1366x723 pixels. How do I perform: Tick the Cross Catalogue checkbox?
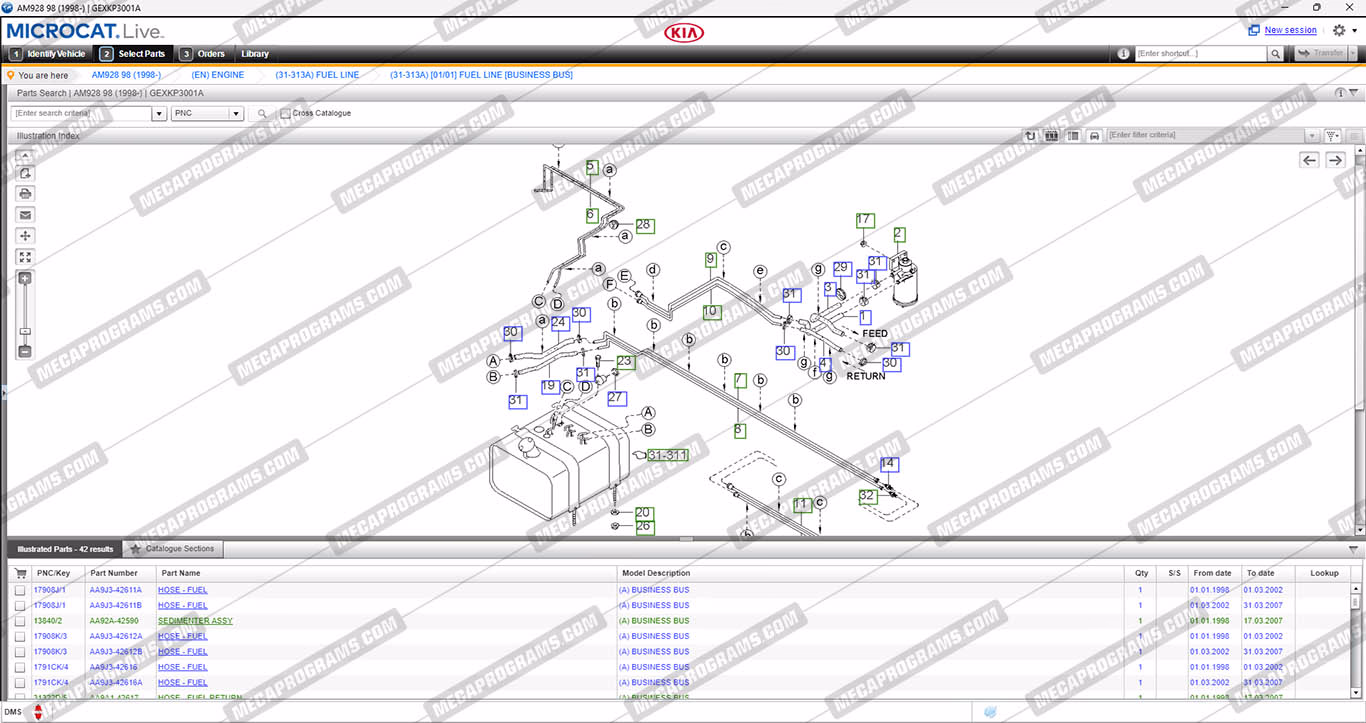[x=285, y=114]
